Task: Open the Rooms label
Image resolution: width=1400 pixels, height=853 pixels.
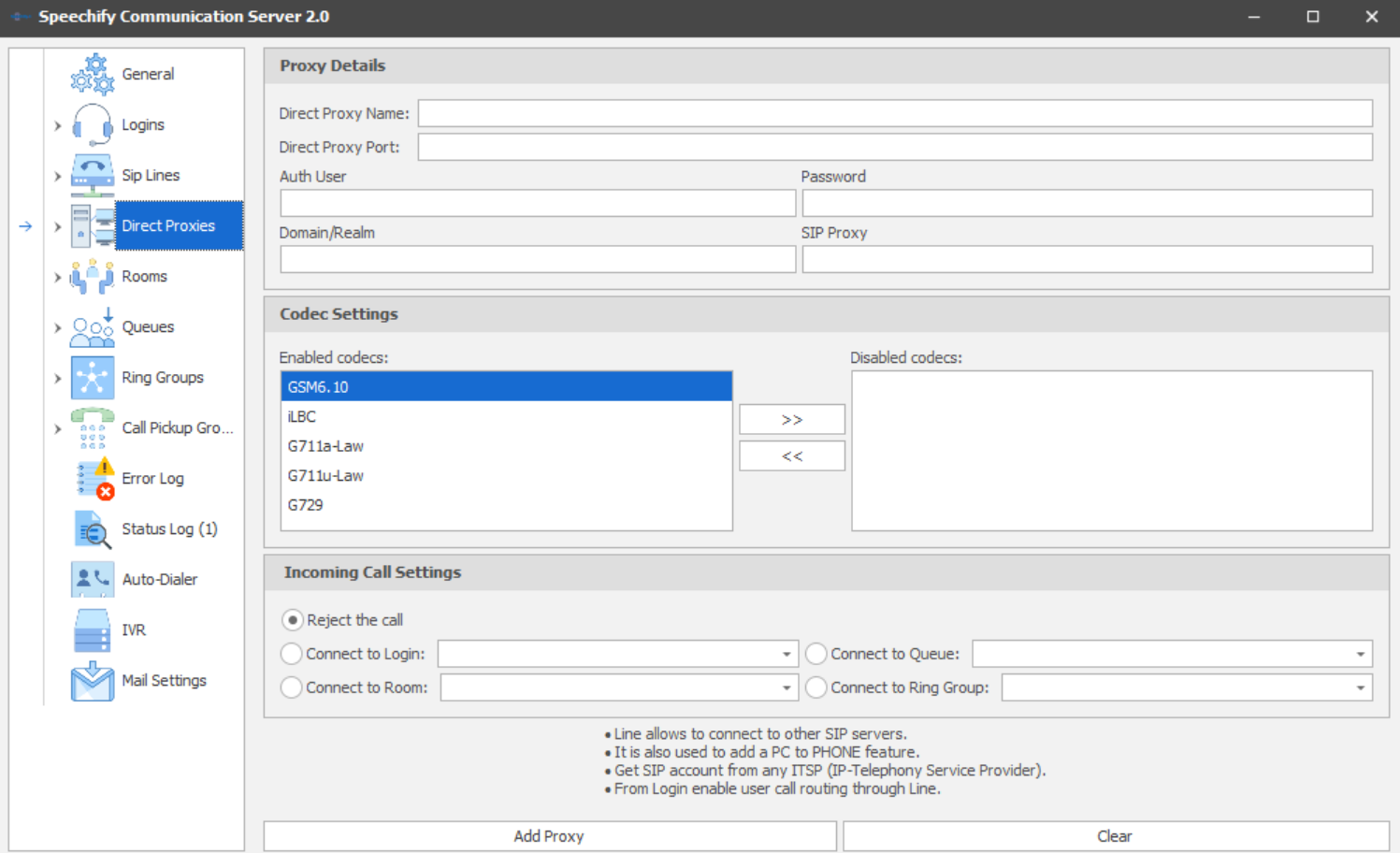Action: point(144,276)
